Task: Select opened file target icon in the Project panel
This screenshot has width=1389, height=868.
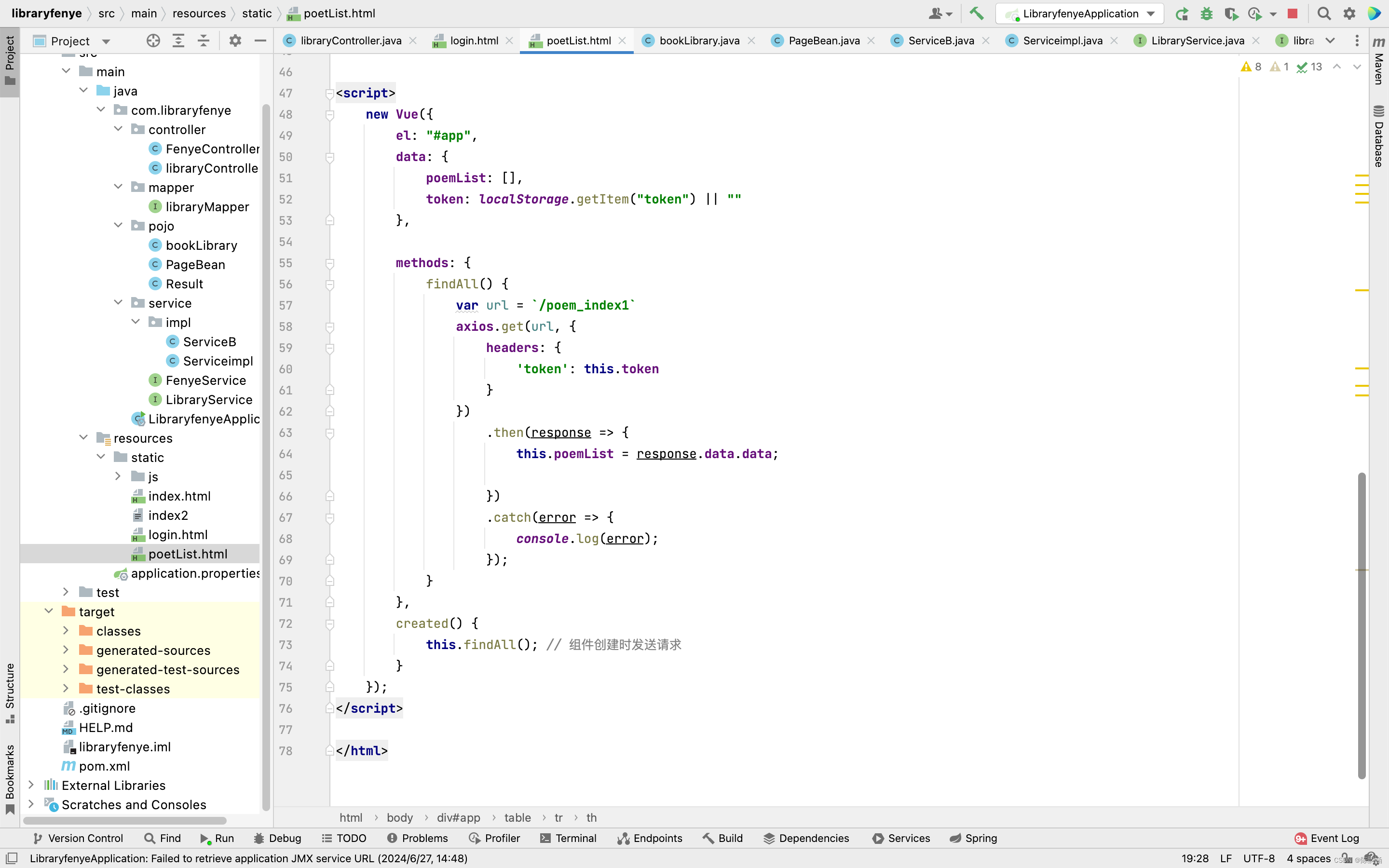Action: point(153,41)
